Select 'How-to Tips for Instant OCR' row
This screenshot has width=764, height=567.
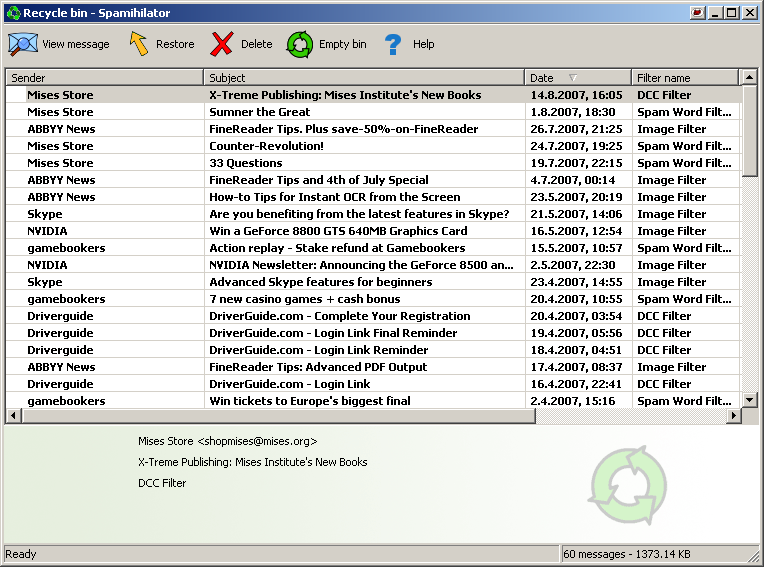[373, 197]
